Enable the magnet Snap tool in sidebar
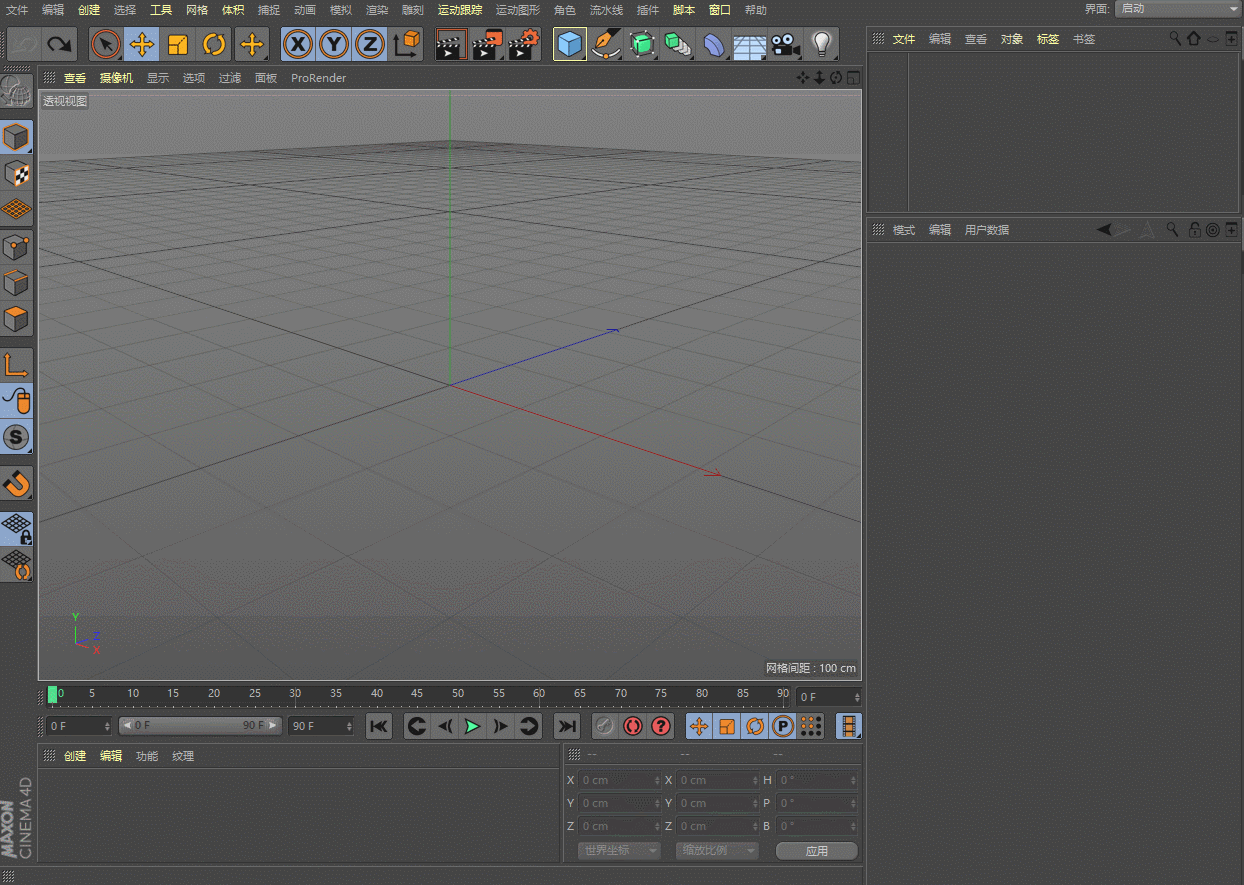 pos(17,484)
